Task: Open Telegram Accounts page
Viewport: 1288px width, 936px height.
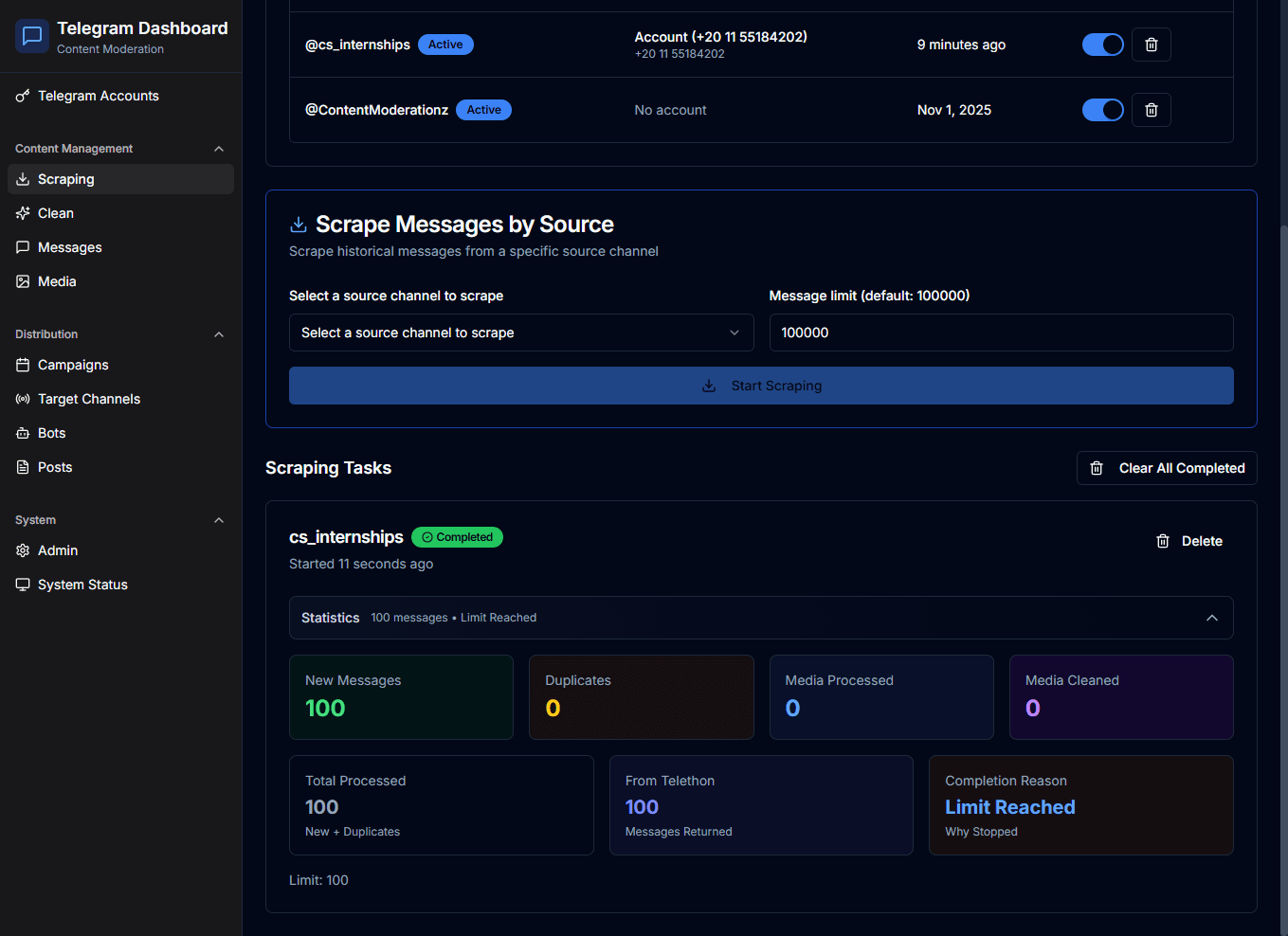Action: (x=120, y=96)
